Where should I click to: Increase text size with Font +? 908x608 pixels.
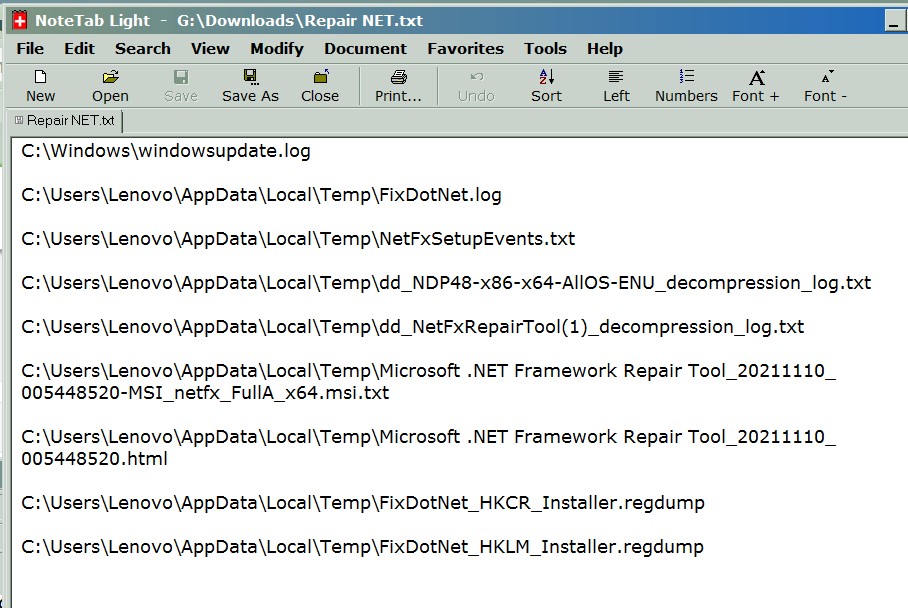[756, 86]
